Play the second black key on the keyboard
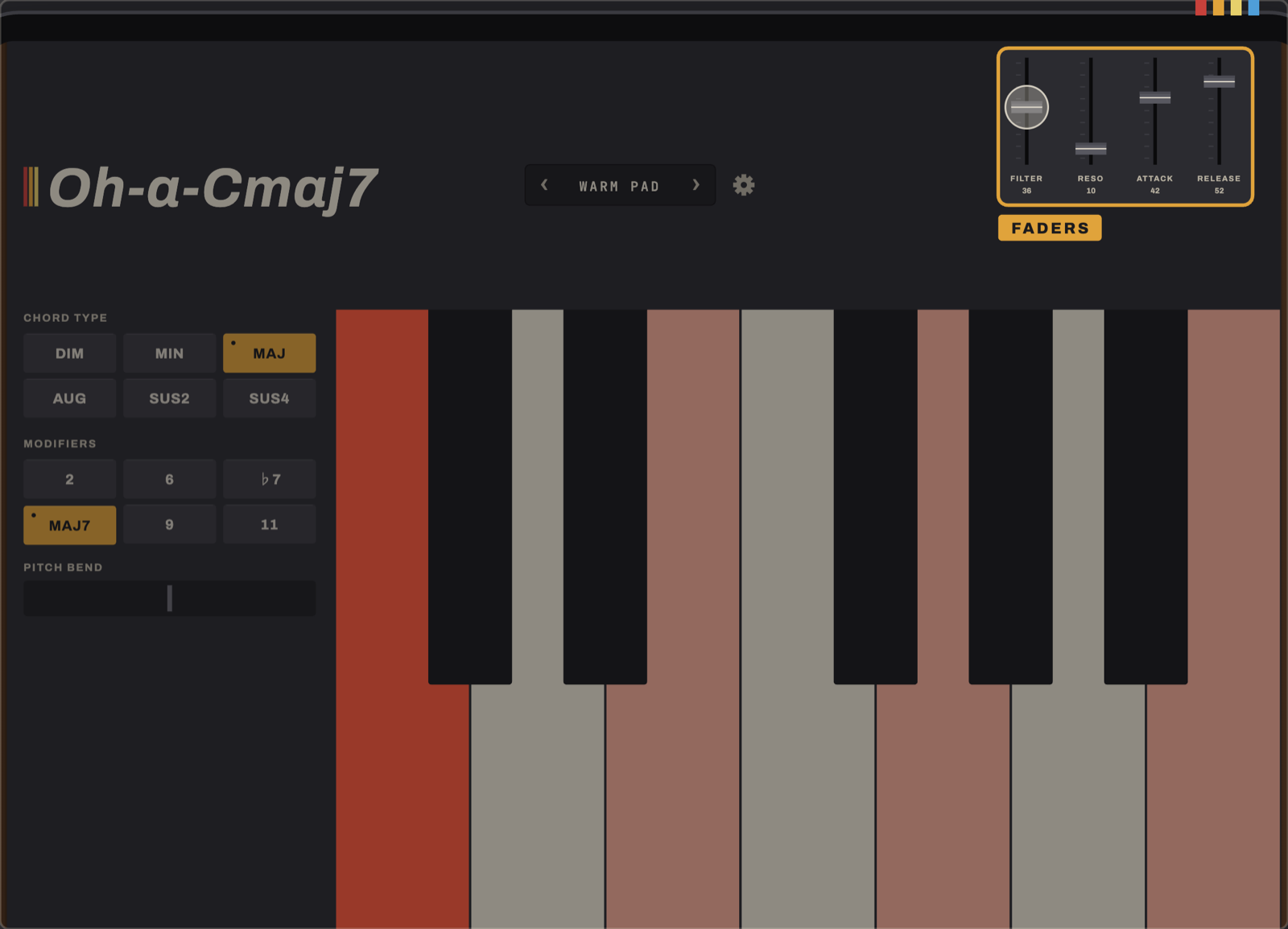This screenshot has width=1288, height=929. click(605, 497)
